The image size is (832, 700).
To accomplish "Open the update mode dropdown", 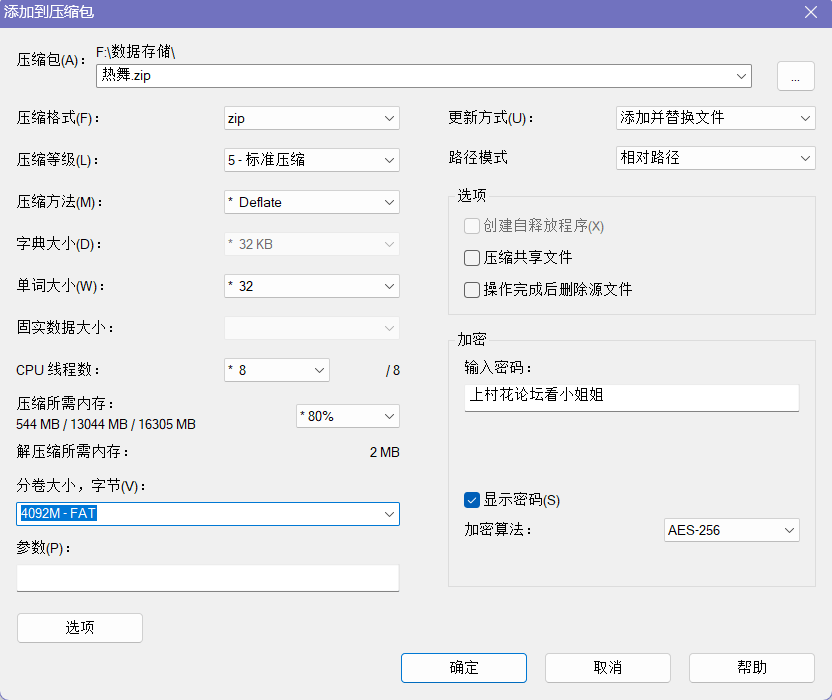I will pyautogui.click(x=715, y=118).
